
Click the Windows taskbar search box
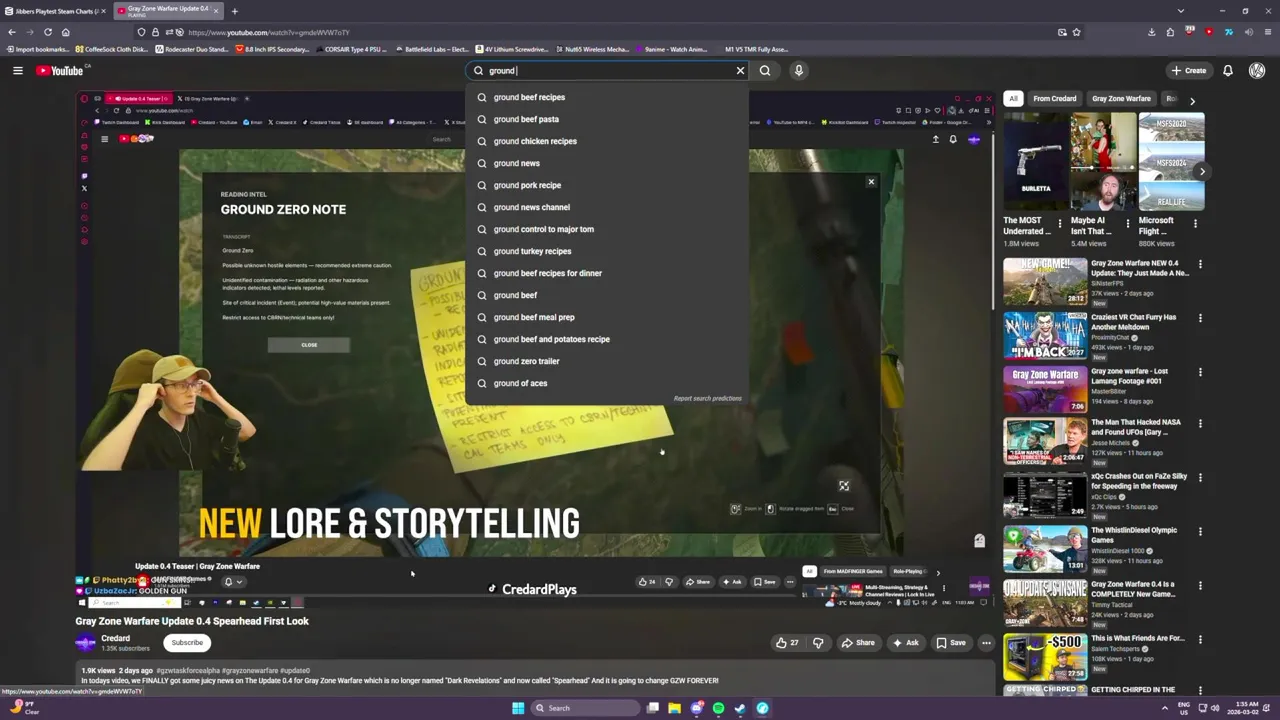tap(586, 708)
